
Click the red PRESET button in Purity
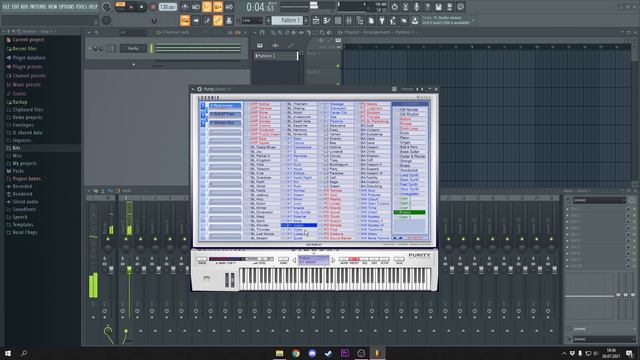coord(354,259)
